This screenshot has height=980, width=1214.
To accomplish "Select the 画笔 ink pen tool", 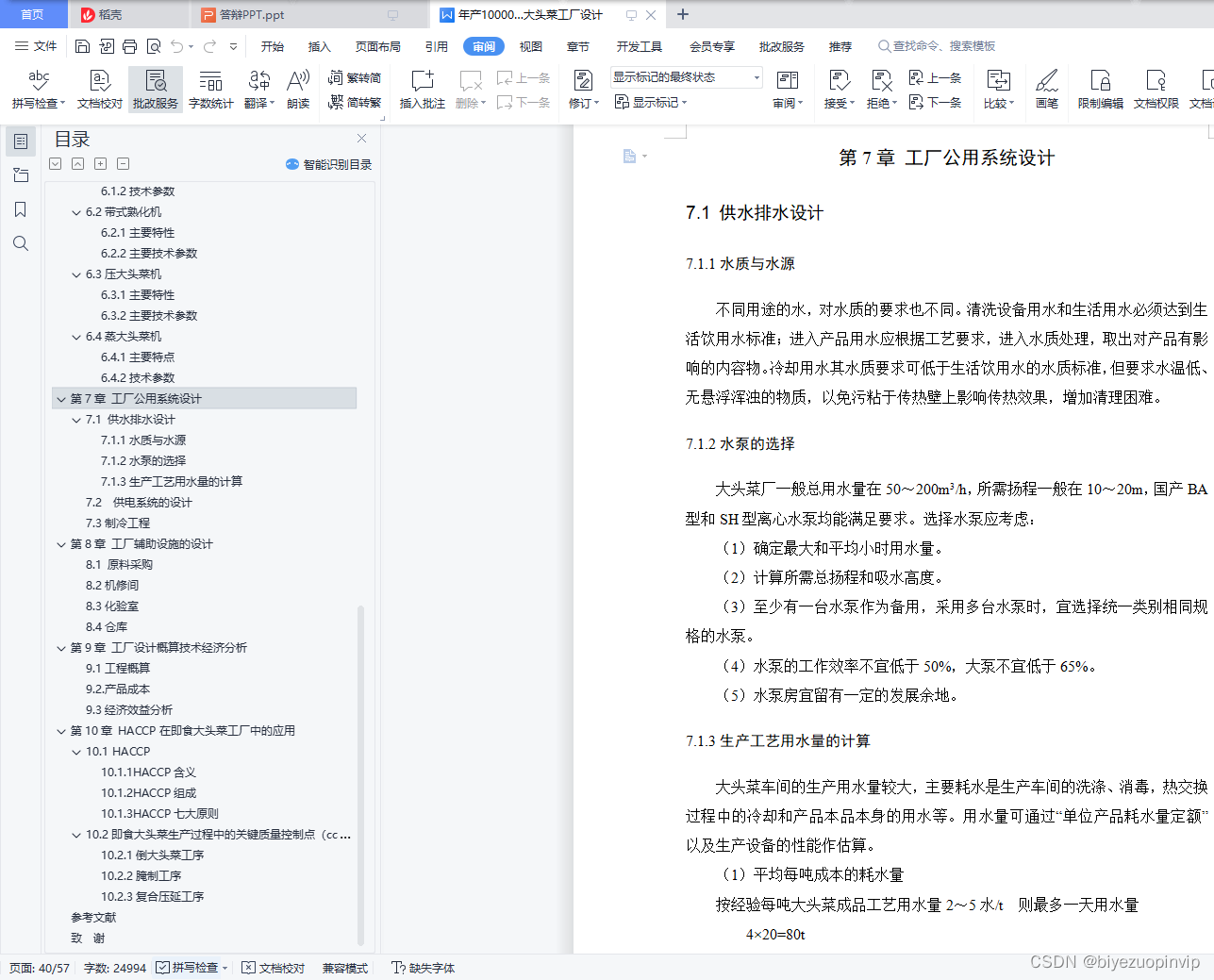I will coord(1047,90).
